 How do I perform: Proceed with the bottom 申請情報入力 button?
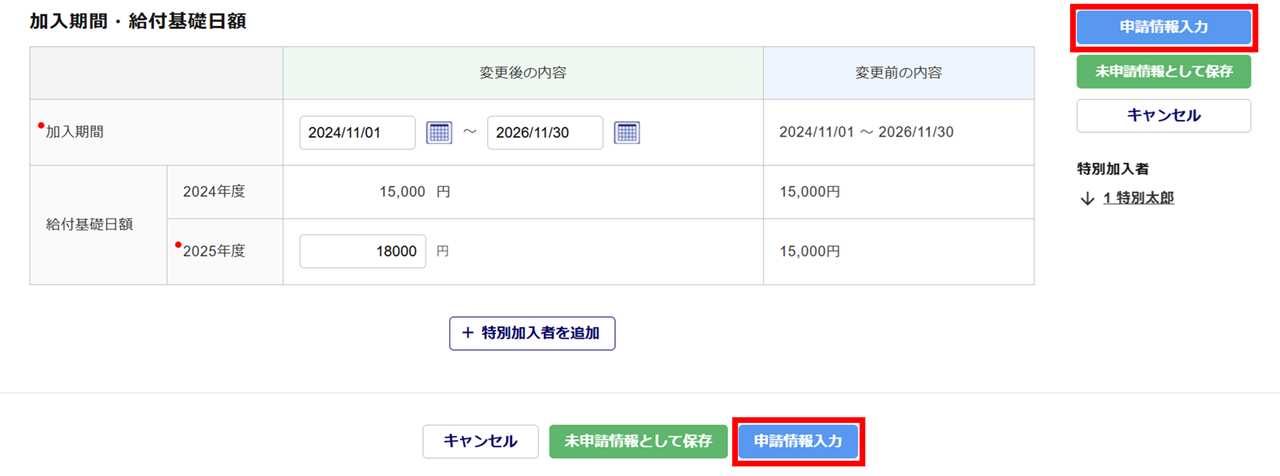(798, 441)
